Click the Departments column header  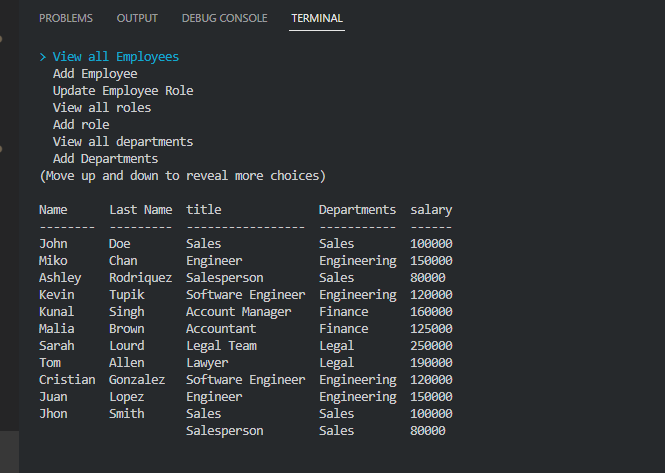point(358,210)
